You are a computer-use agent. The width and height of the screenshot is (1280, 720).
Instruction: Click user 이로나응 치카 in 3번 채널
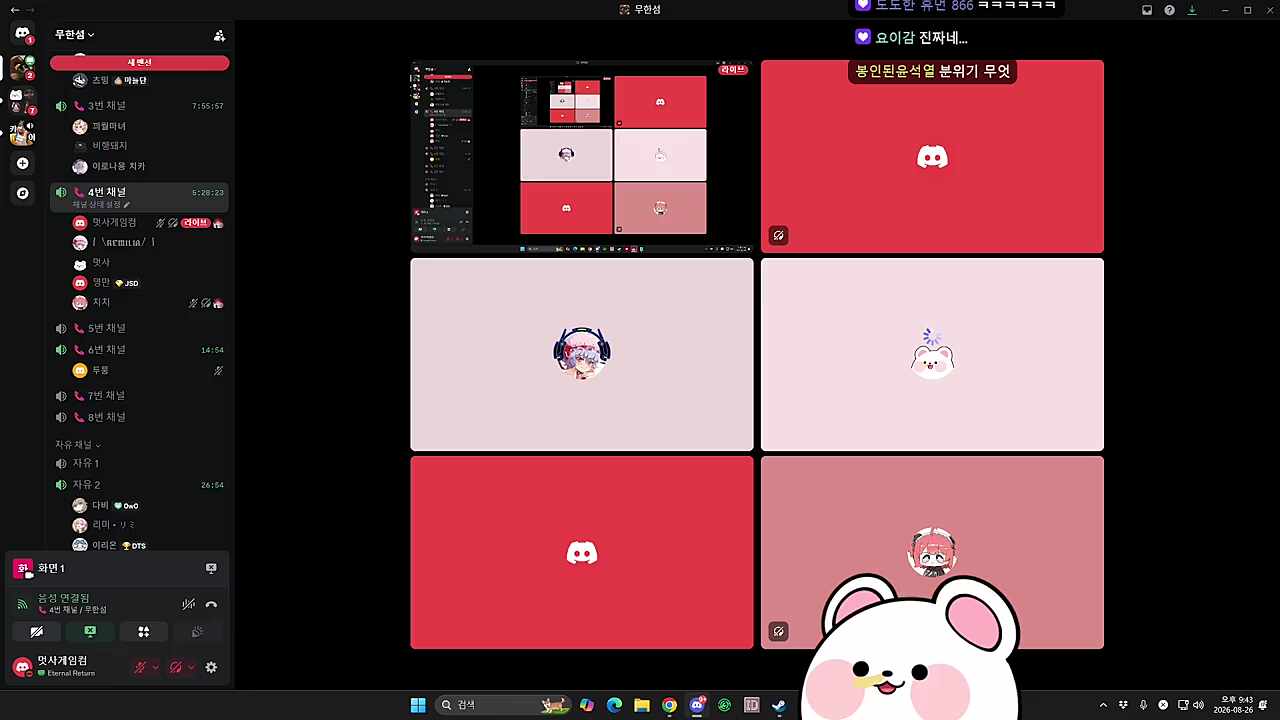tap(149, 166)
